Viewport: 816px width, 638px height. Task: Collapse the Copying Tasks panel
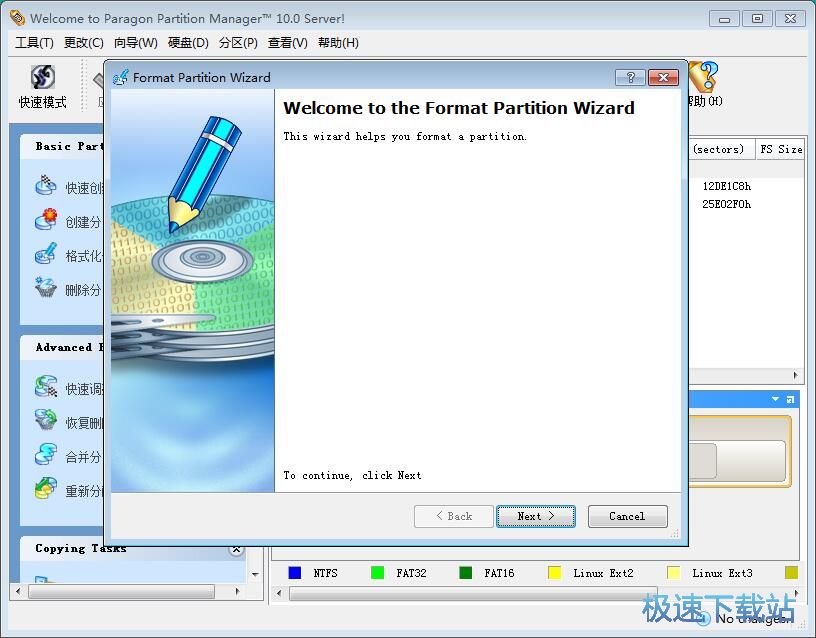pos(236,549)
